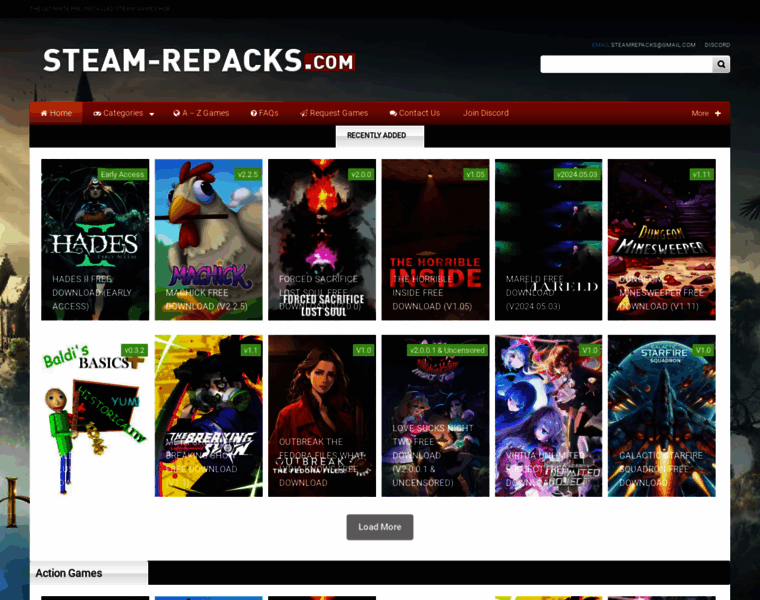This screenshot has height=600, width=760.
Task: Open the Hades II game thumbnail
Action: [95, 239]
